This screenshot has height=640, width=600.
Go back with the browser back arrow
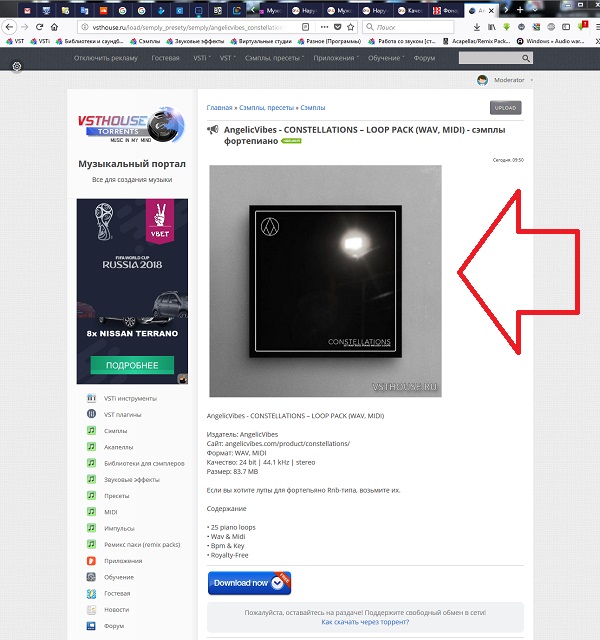coord(9,27)
